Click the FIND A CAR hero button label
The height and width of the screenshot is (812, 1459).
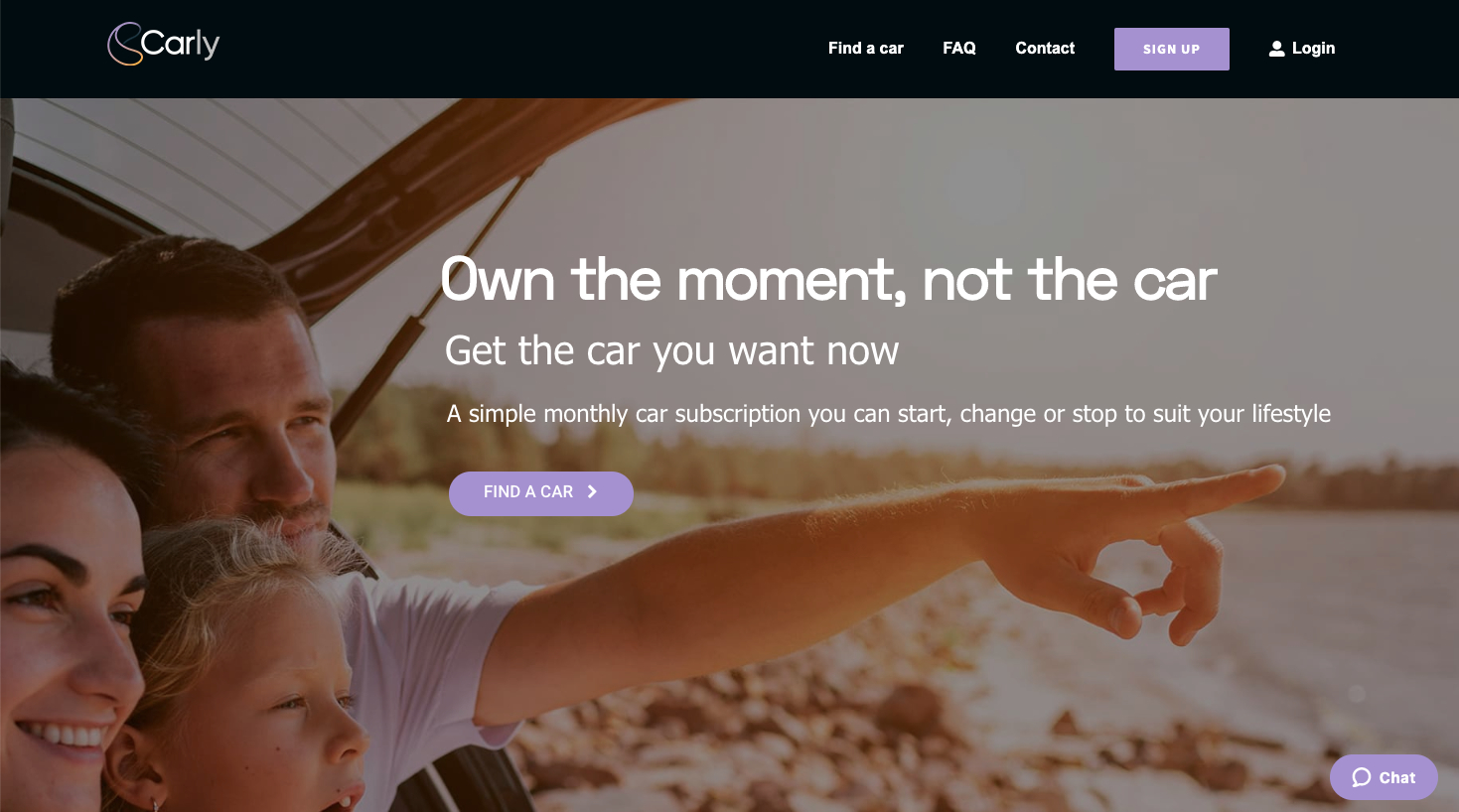pos(528,491)
